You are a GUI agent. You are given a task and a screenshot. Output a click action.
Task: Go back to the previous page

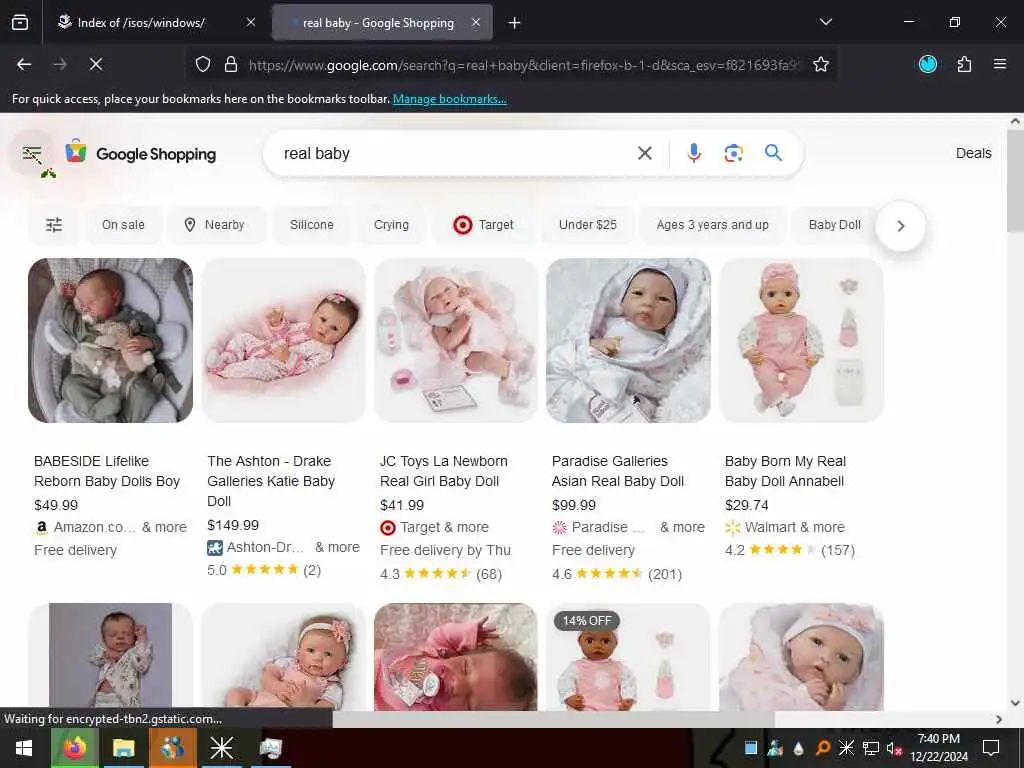point(24,64)
